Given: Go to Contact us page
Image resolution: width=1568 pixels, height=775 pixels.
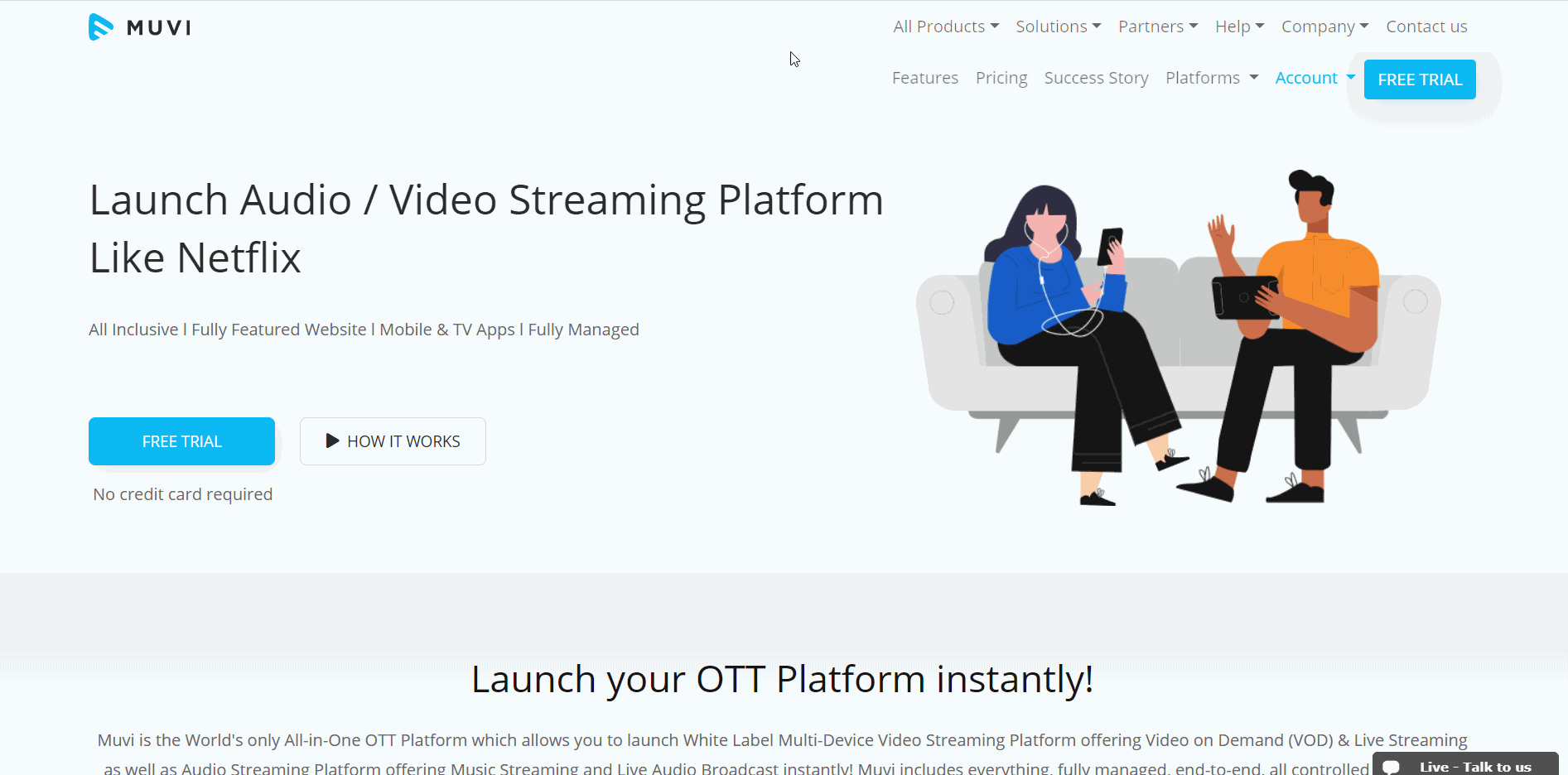Looking at the screenshot, I should point(1426,26).
